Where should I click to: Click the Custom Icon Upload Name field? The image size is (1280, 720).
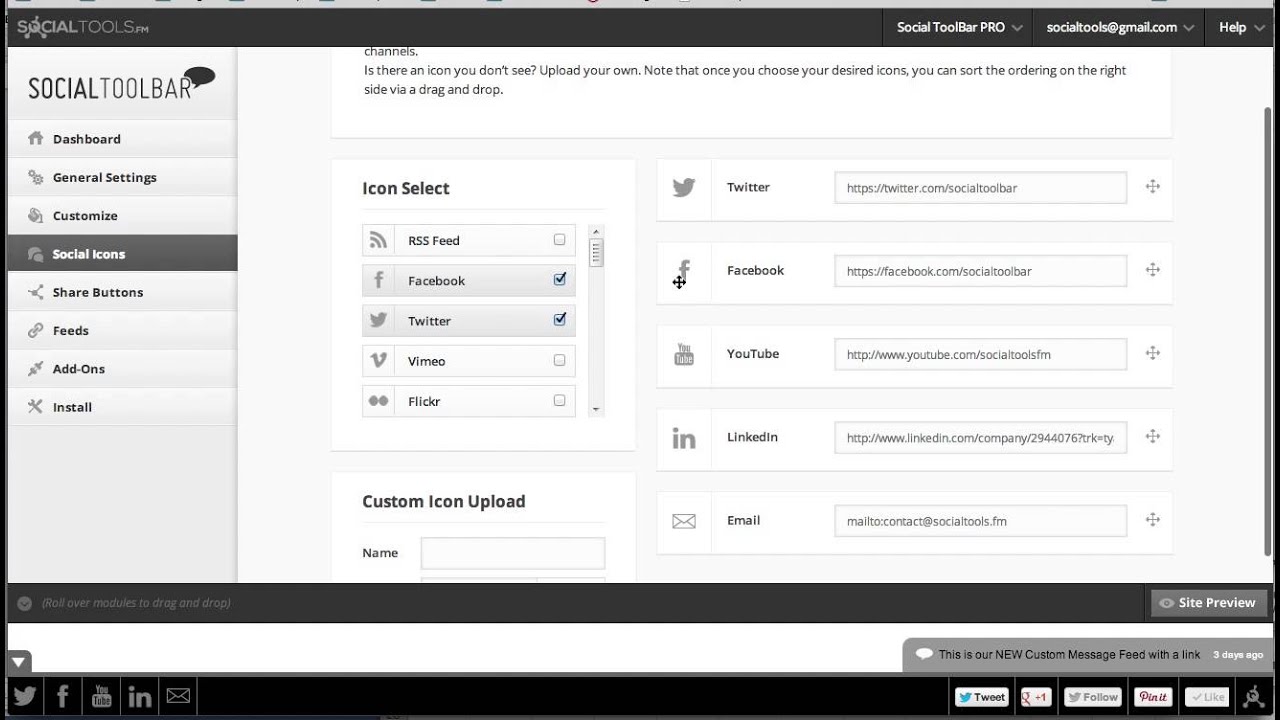click(x=513, y=553)
